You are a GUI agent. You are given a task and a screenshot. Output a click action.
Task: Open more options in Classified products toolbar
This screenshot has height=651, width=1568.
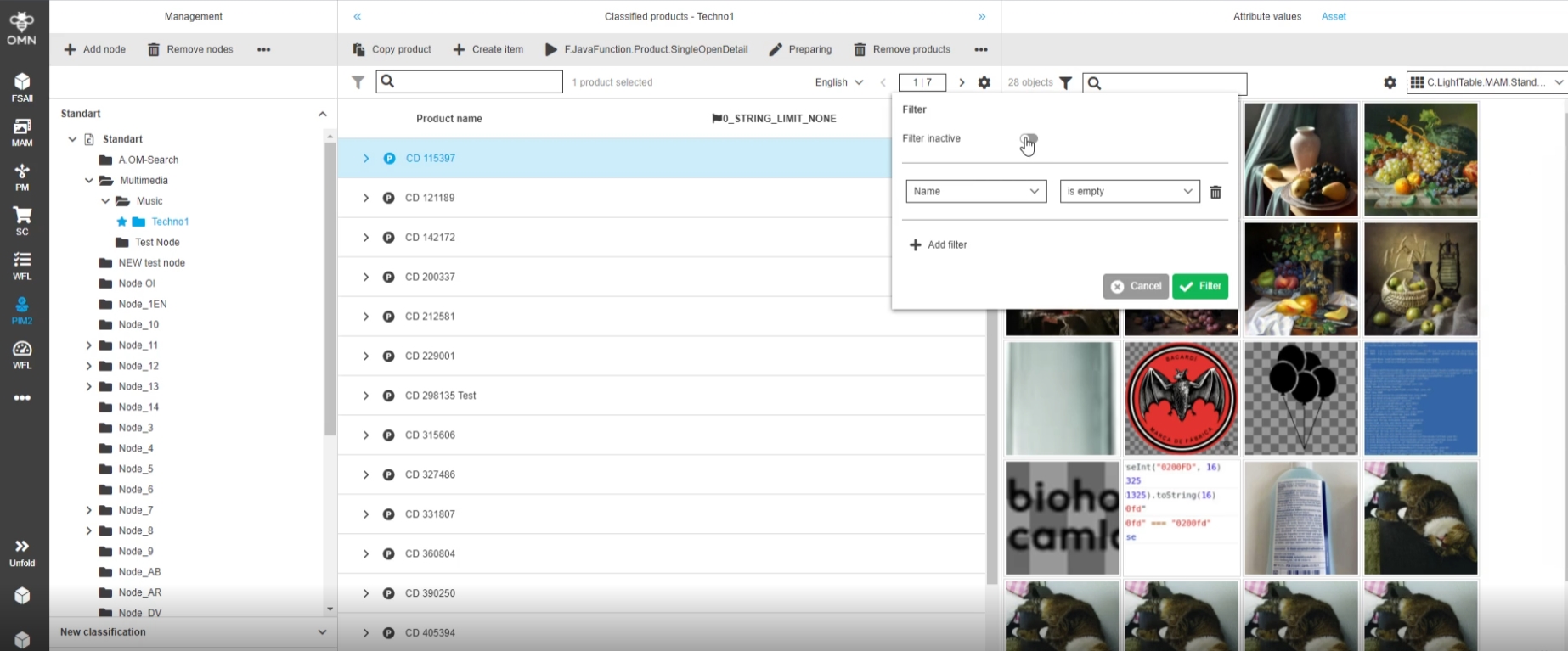point(981,49)
